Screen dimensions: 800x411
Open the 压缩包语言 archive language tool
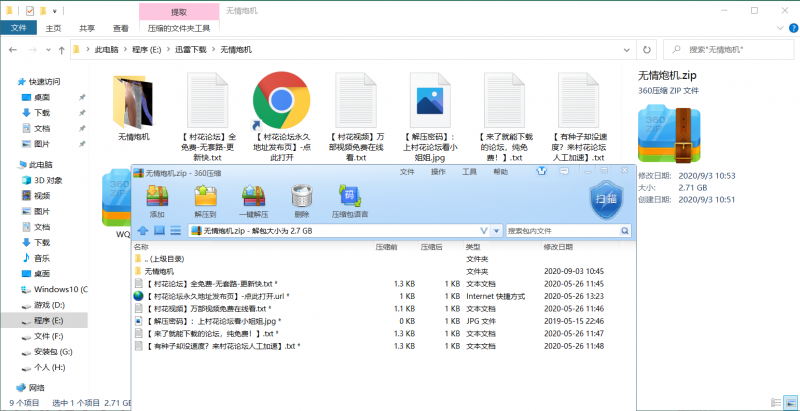coord(349,199)
